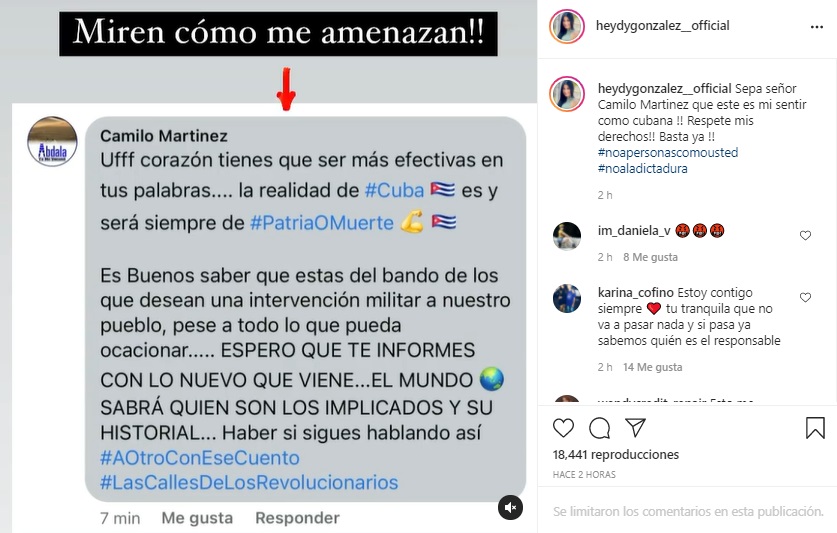Open the heydygonzalez__official username in header
Image resolution: width=837 pixels, height=533 pixels.
(662, 26)
